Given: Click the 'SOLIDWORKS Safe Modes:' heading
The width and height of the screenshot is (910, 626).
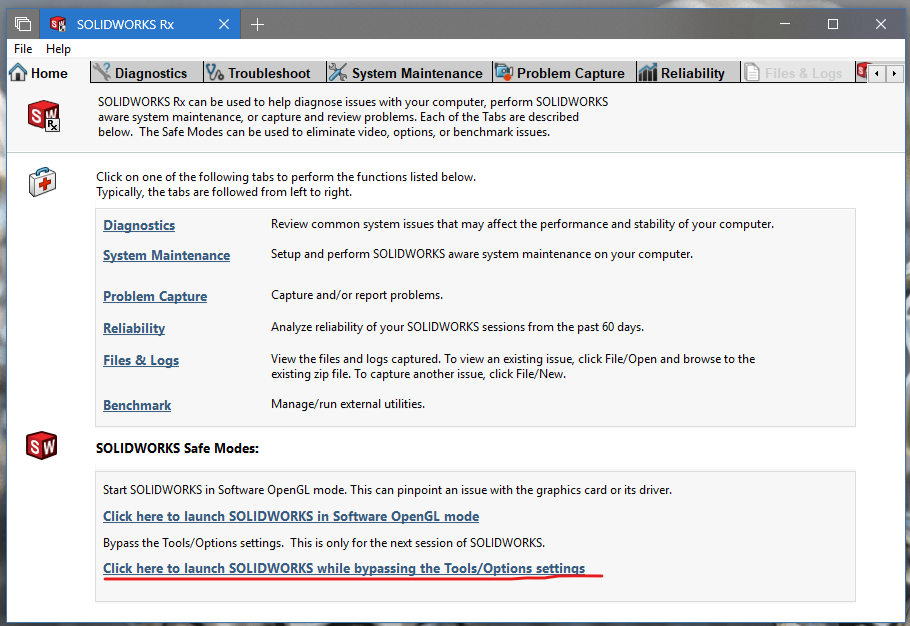Looking at the screenshot, I should tap(177, 448).
